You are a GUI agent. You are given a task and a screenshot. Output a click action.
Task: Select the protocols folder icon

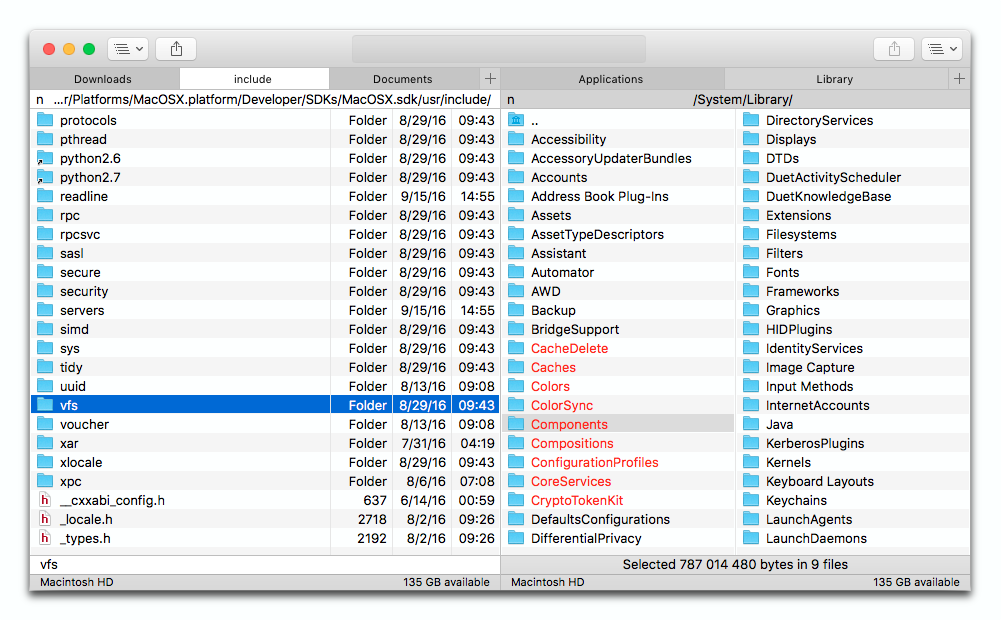coord(45,120)
